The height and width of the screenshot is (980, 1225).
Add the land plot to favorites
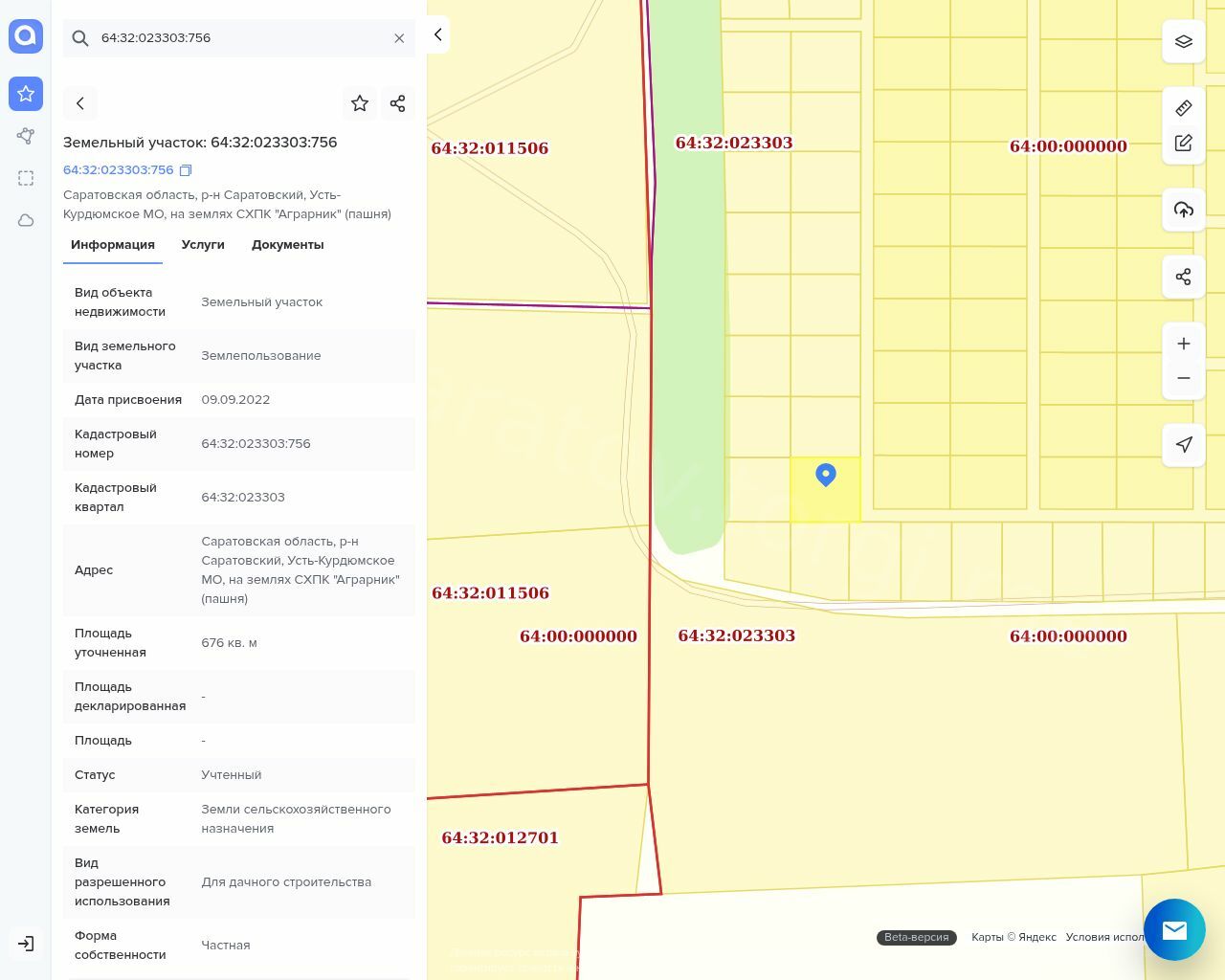pyautogui.click(x=360, y=103)
